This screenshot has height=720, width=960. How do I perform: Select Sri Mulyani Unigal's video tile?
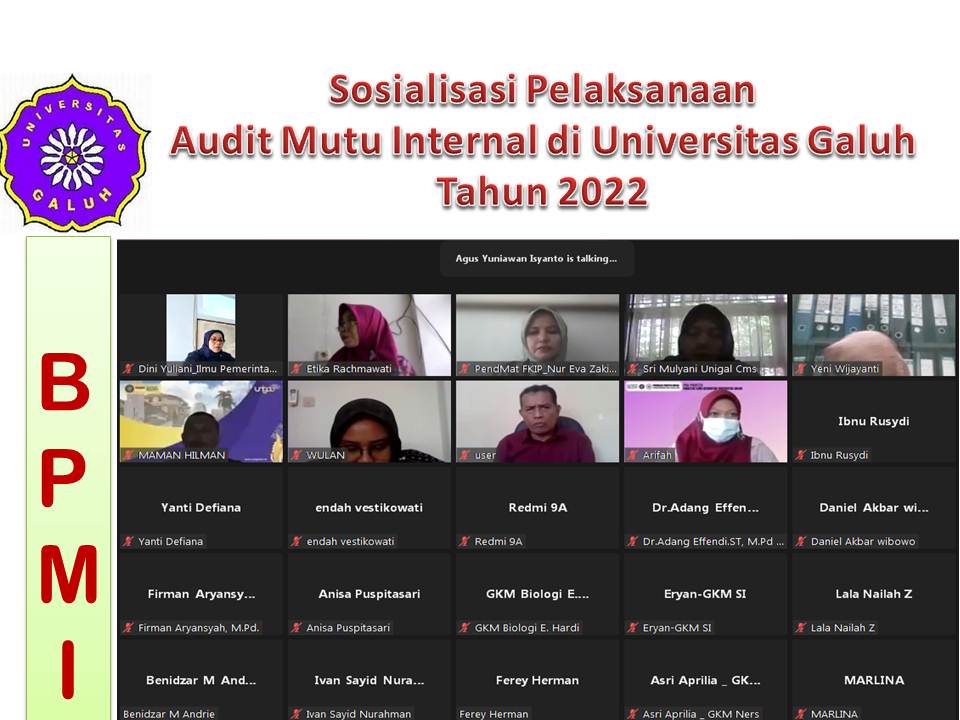[706, 332]
